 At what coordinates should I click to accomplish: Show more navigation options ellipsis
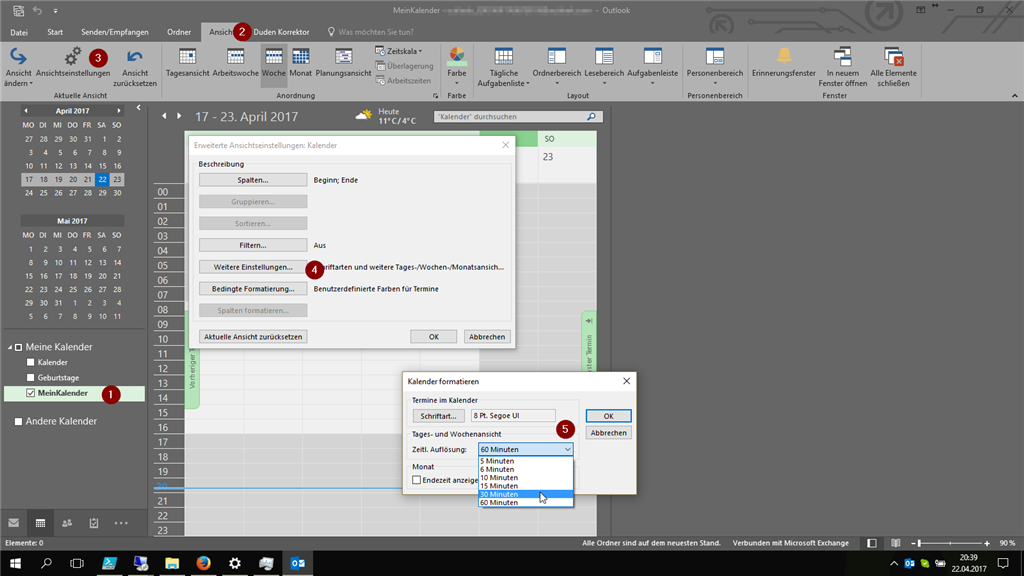coord(121,523)
